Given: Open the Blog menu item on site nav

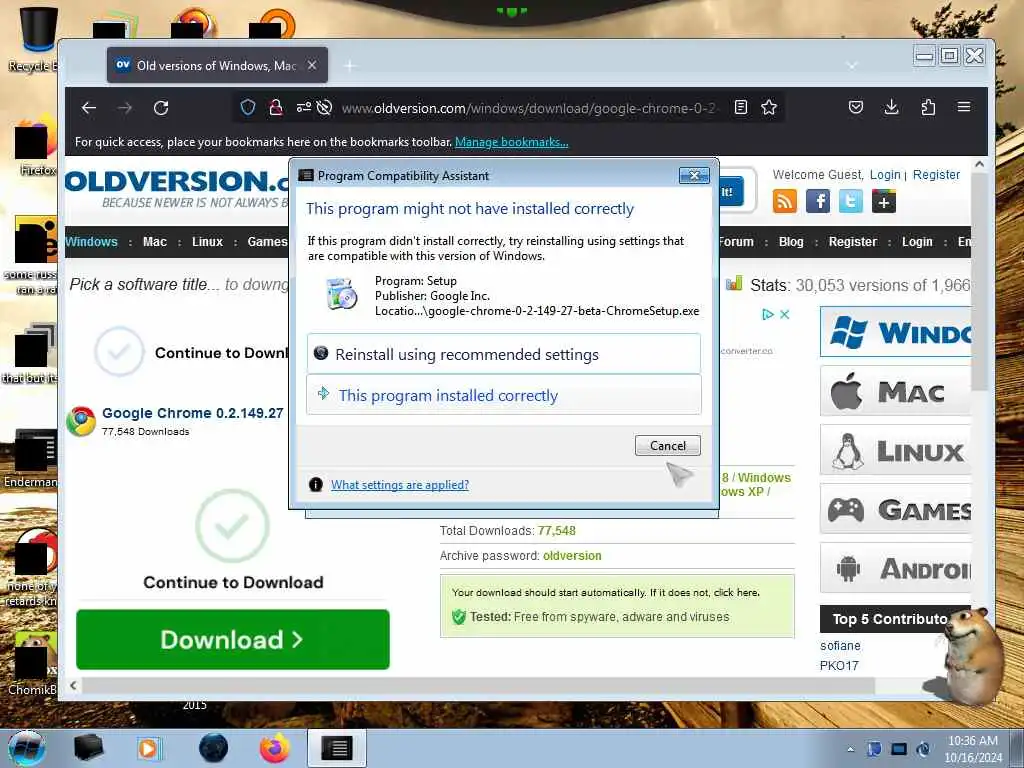Looking at the screenshot, I should point(791,242).
